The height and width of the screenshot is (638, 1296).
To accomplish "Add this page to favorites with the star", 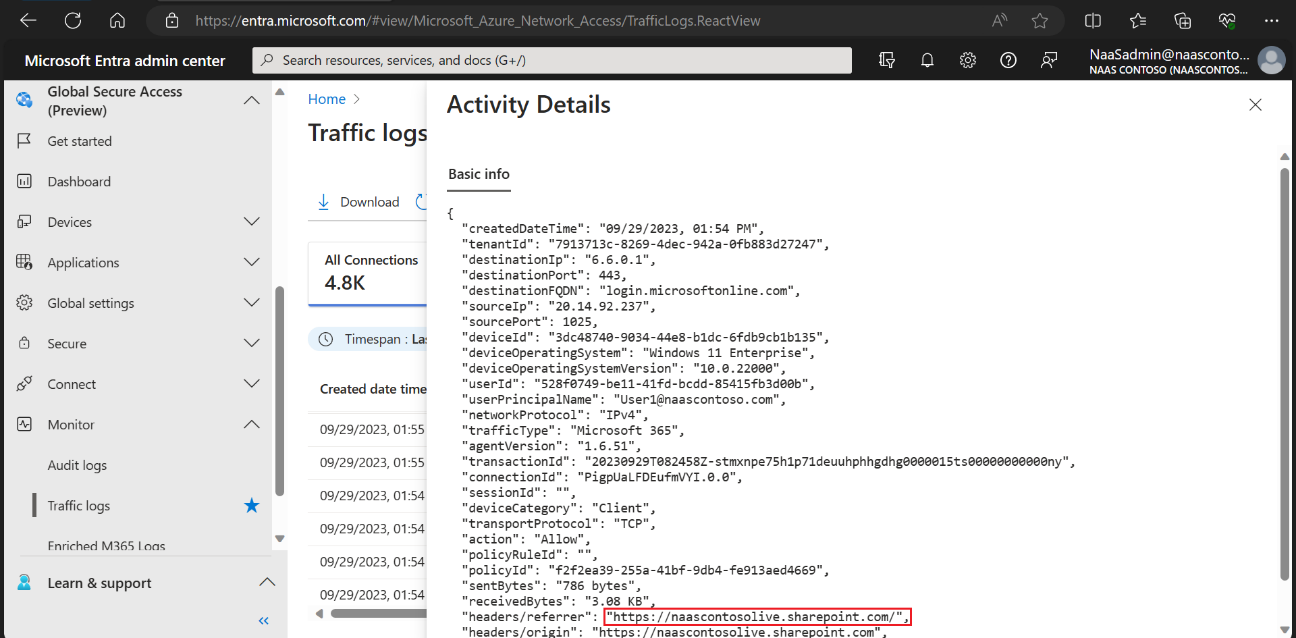I will tap(1040, 20).
